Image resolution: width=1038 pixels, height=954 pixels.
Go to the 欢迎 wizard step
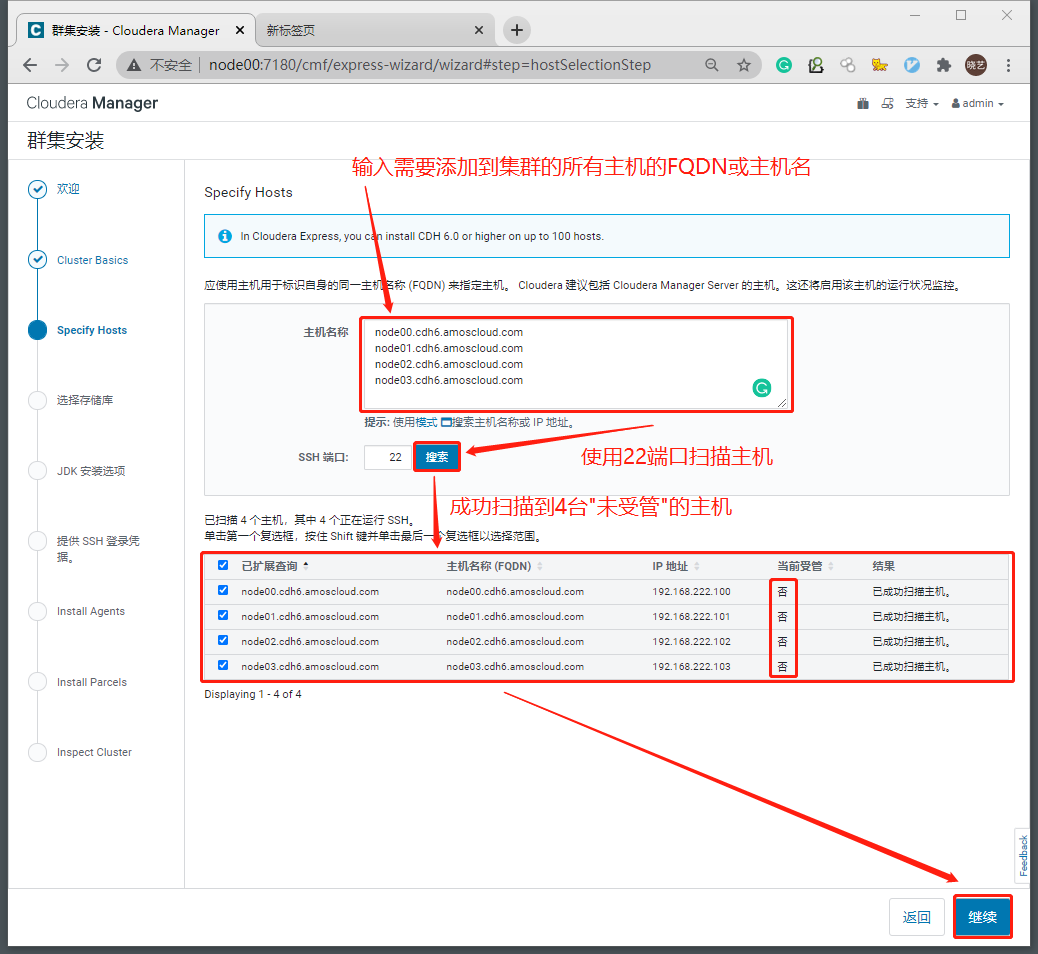[68, 189]
